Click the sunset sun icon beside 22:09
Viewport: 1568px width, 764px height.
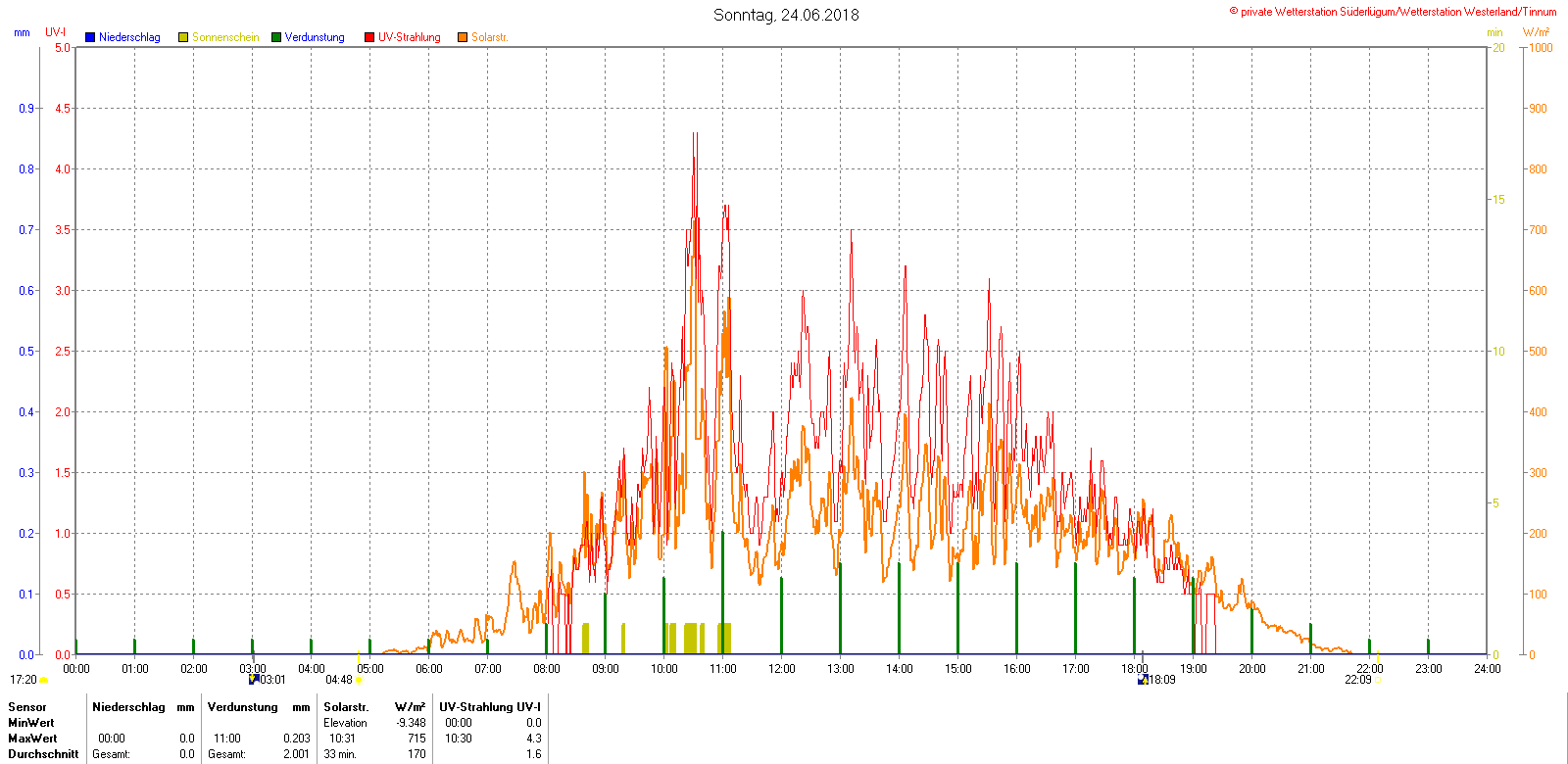click(x=1378, y=680)
